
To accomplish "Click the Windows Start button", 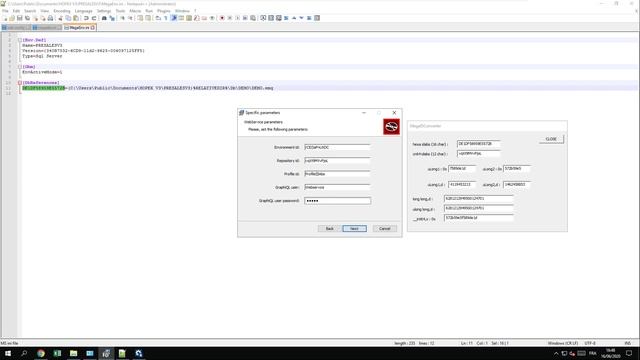I will [x=8, y=353].
